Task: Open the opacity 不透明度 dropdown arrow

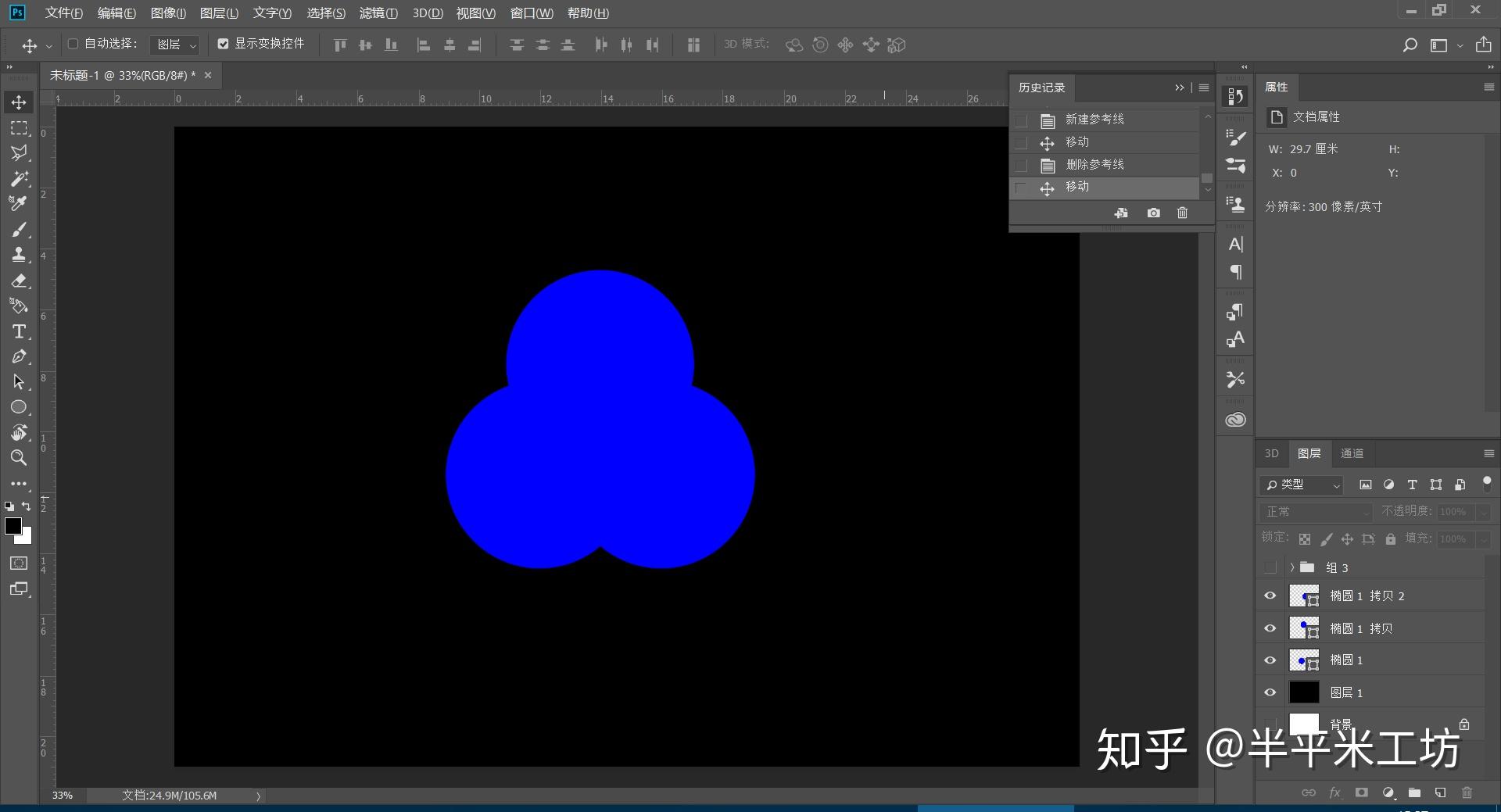Action: (1483, 512)
